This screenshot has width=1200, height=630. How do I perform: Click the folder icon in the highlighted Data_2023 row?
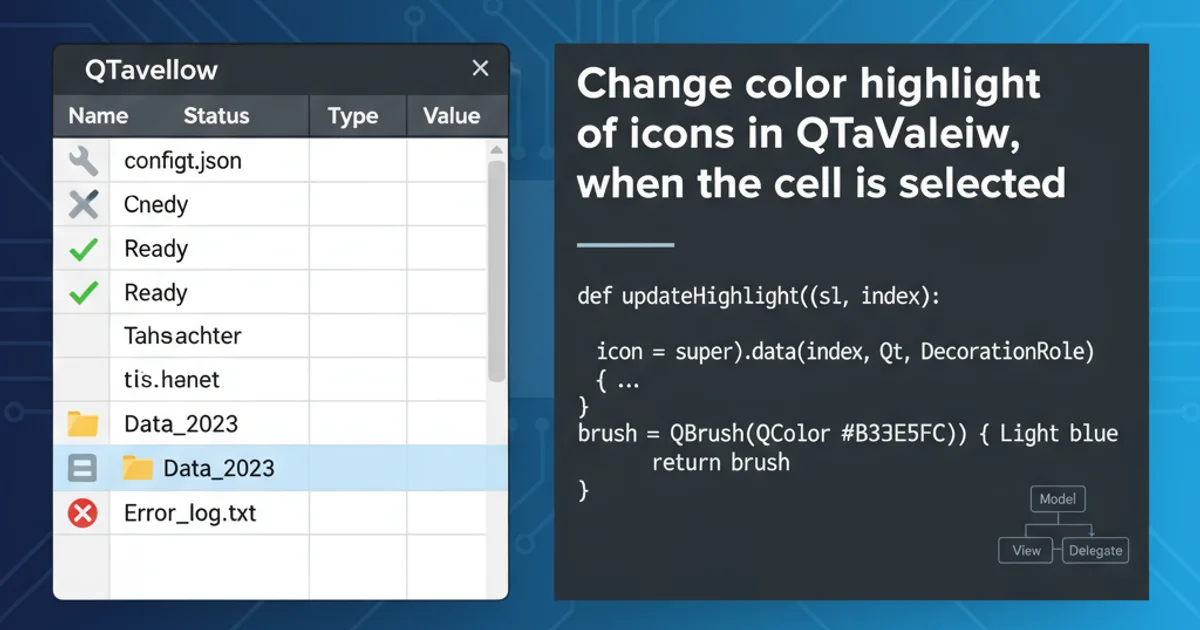pyautogui.click(x=136, y=468)
